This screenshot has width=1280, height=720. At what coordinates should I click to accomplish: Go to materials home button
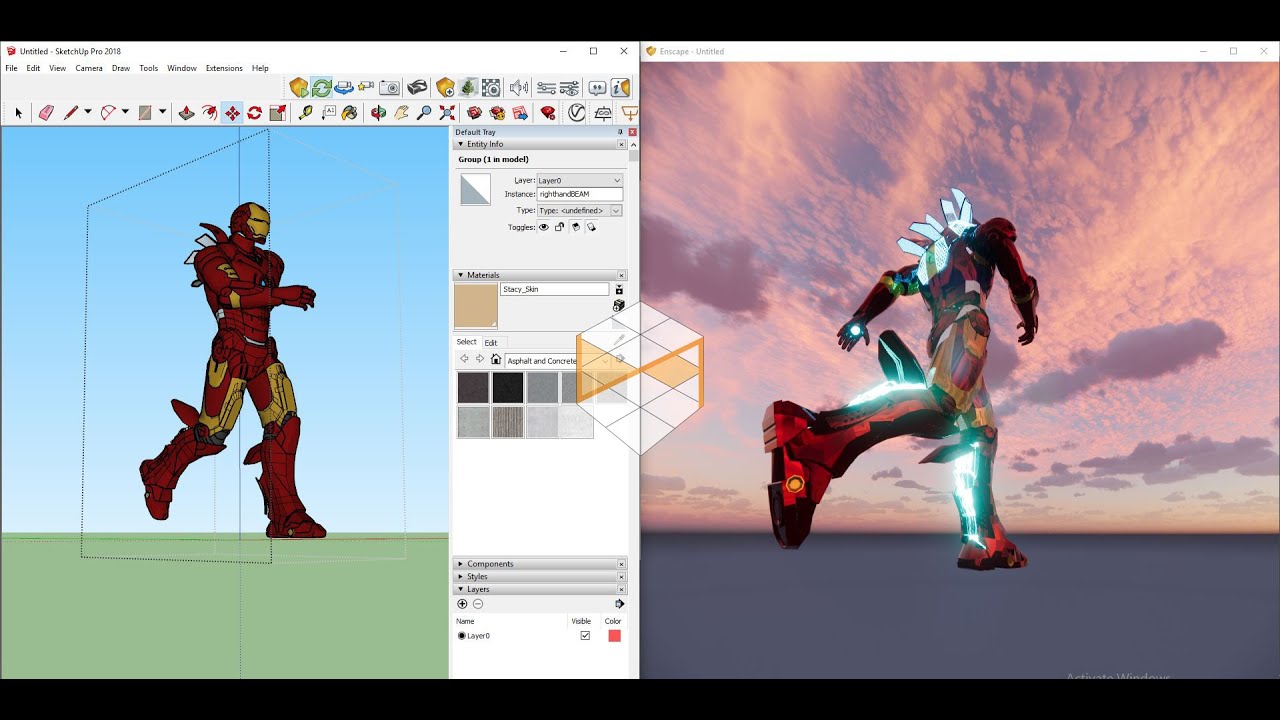pyautogui.click(x=495, y=359)
